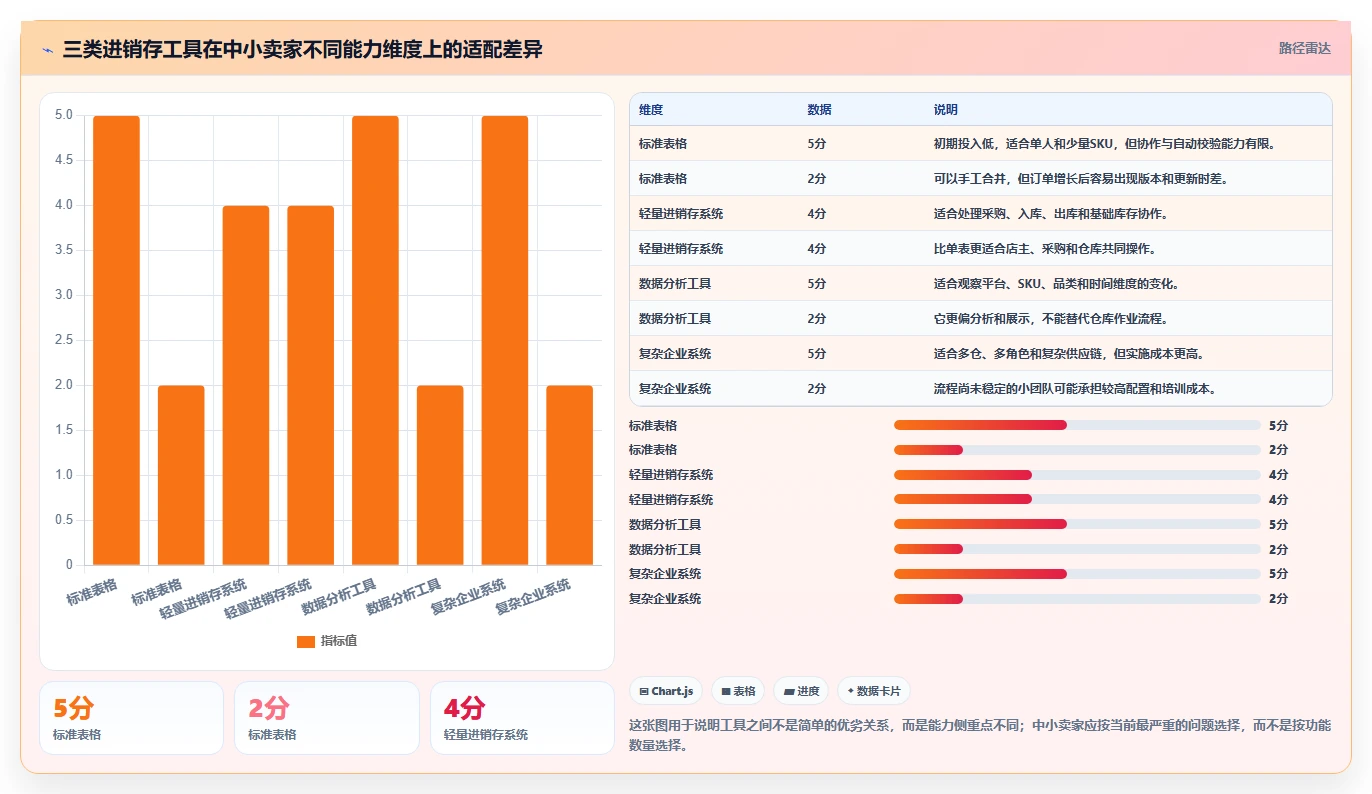Select the 数据卡片 tag chip
Screen dimensions: 1372x794
(x=874, y=691)
